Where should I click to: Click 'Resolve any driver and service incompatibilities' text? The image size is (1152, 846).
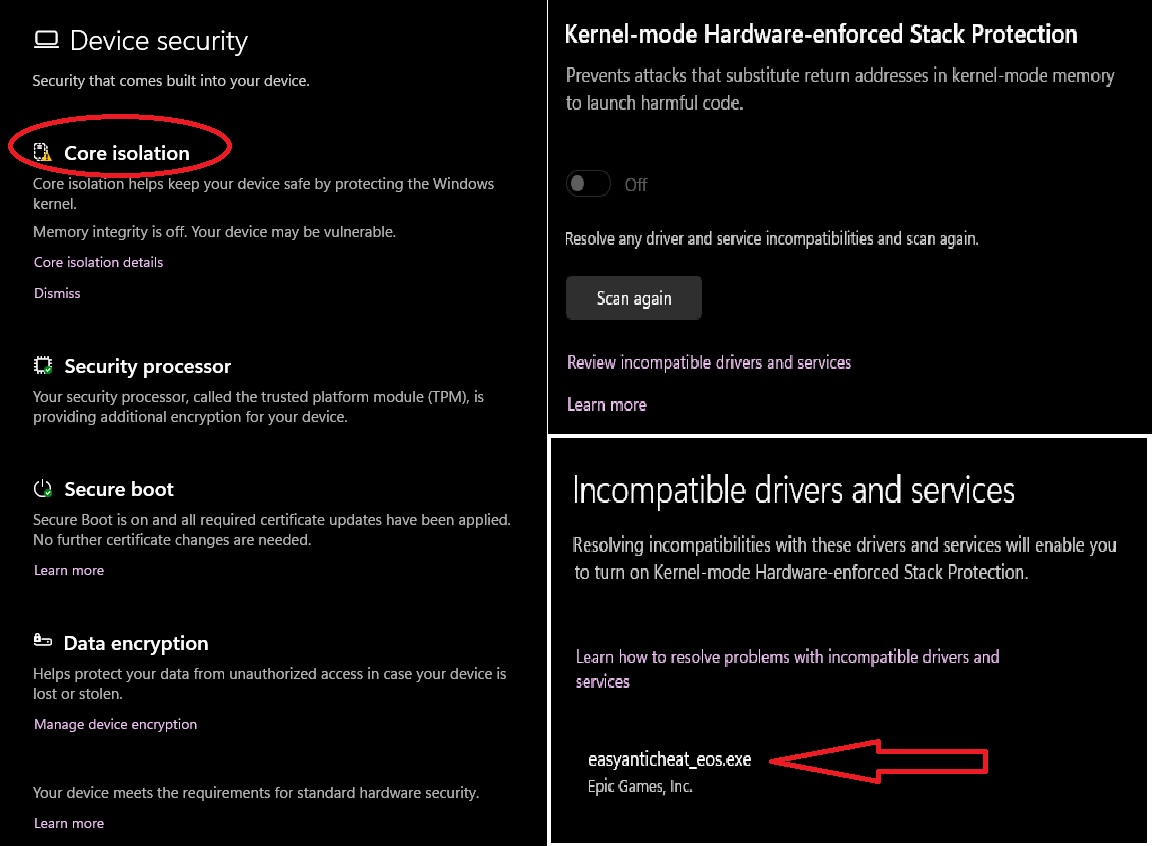pos(771,239)
